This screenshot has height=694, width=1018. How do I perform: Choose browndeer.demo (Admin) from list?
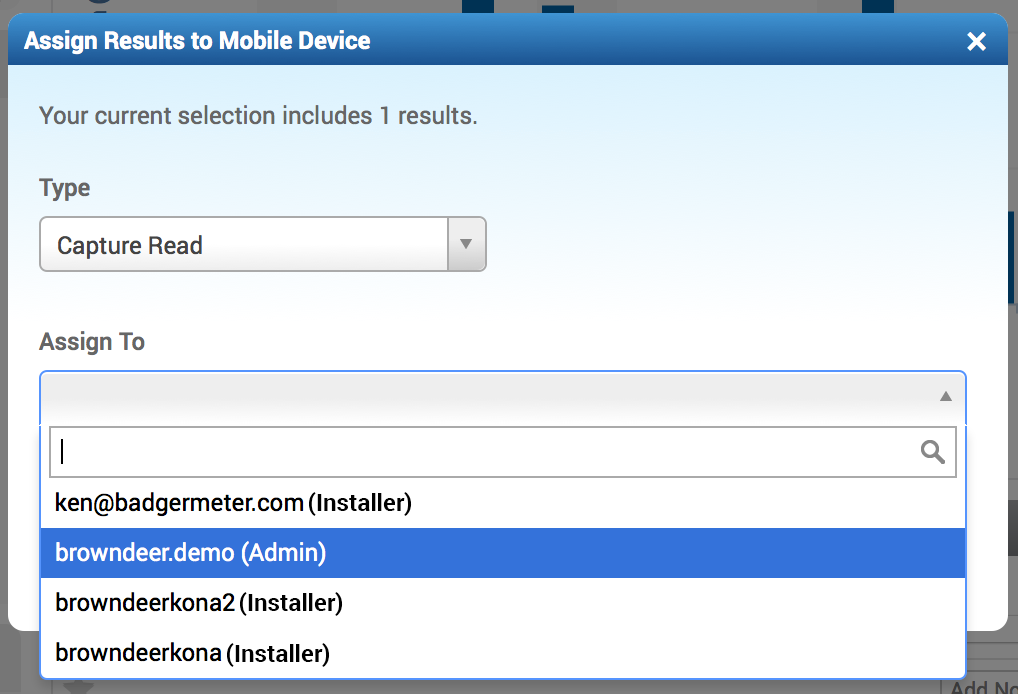pos(191,553)
